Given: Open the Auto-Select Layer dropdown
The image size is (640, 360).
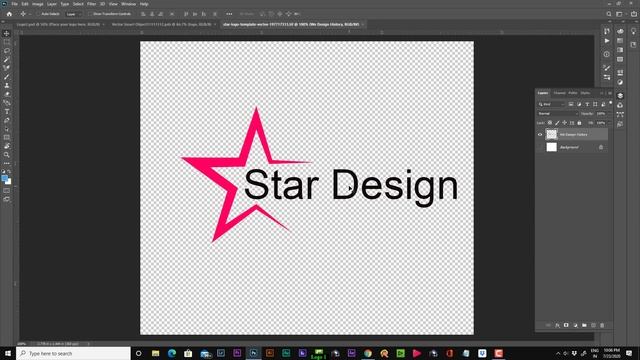Looking at the screenshot, I should 74,14.
